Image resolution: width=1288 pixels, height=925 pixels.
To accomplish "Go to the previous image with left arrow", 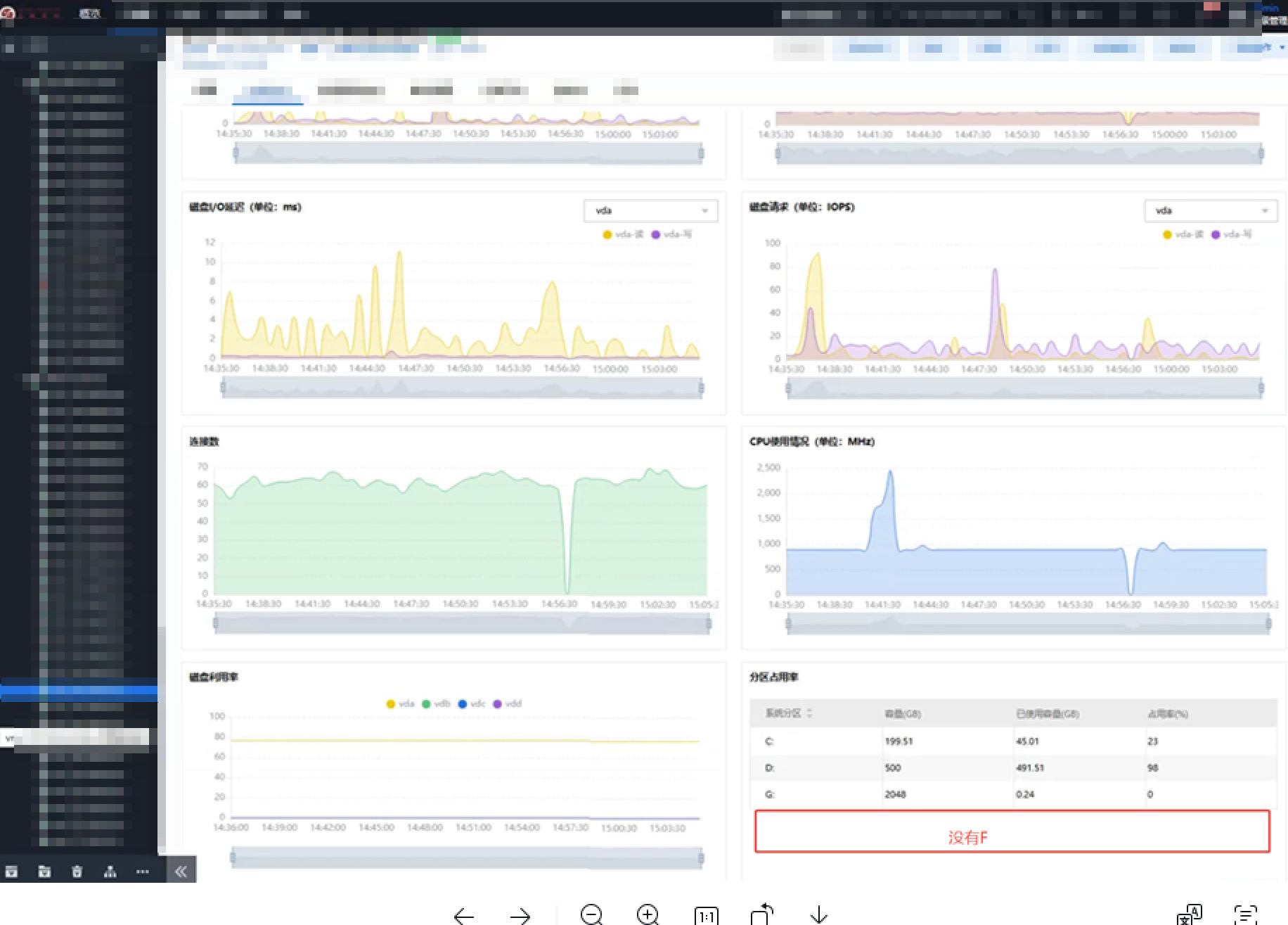I will point(464,915).
